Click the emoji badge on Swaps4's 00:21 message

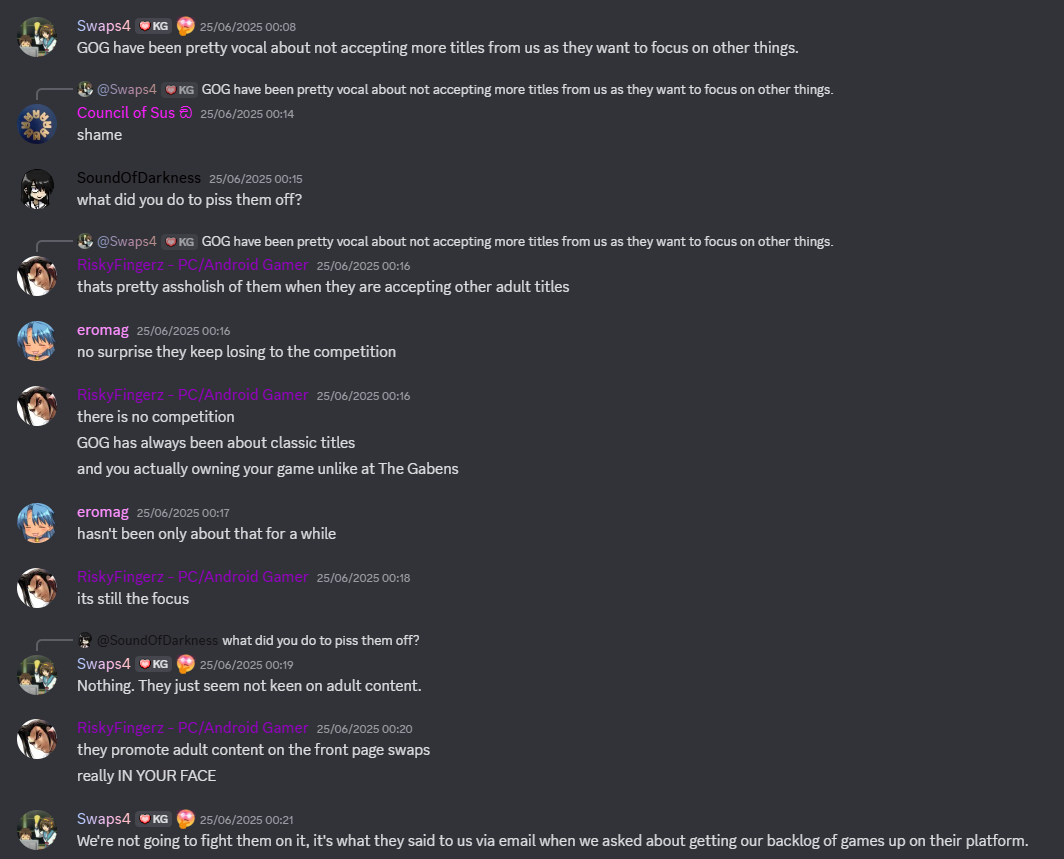coord(185,819)
